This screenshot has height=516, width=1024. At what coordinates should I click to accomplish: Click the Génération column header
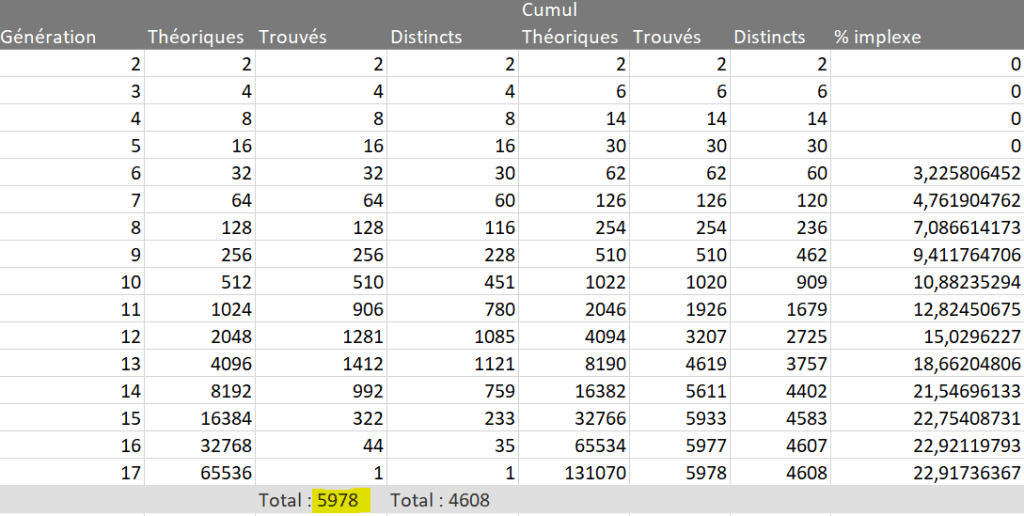(49, 37)
